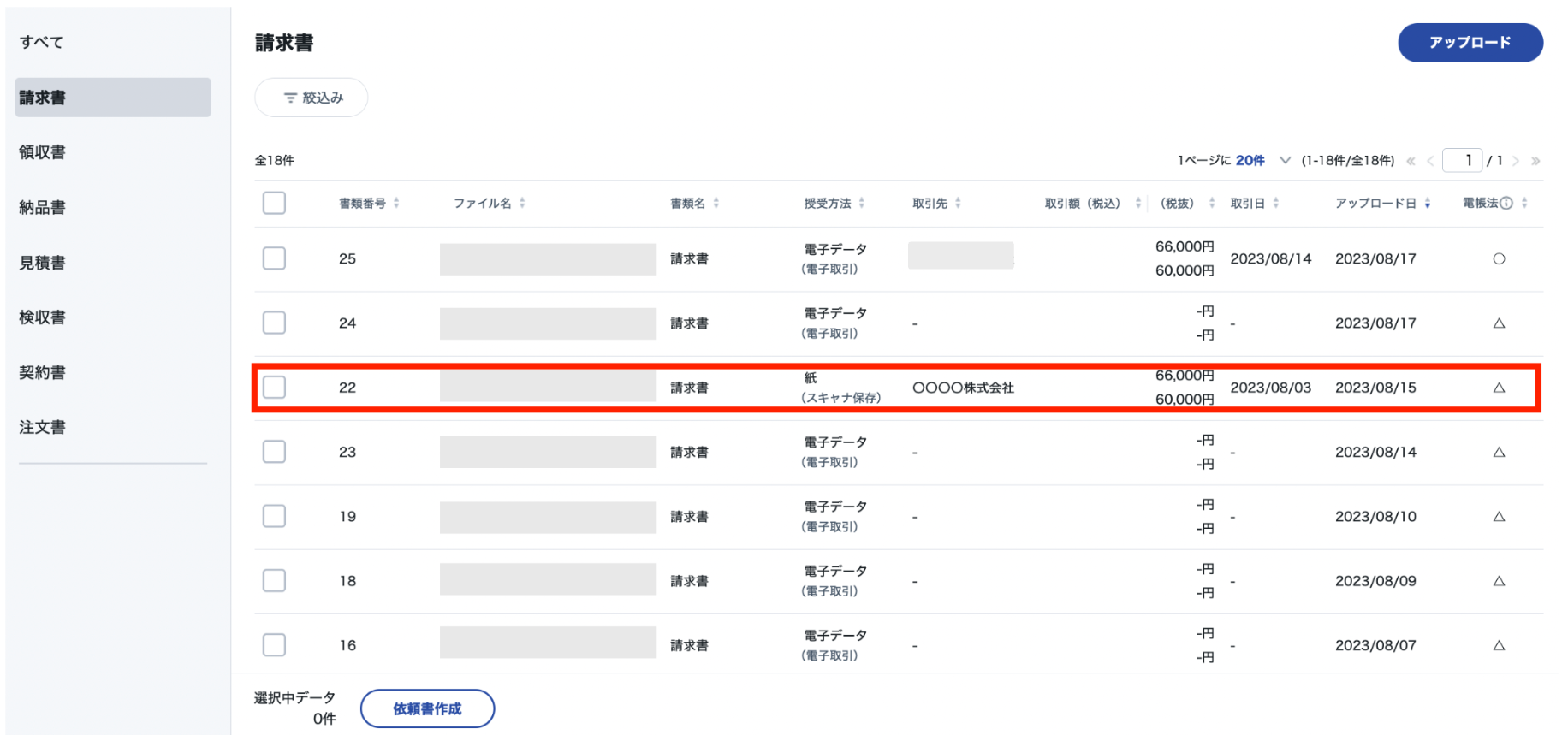The height and width of the screenshot is (735, 1568).
Task: Click upload date 2023/08/15
Action: (x=1375, y=388)
